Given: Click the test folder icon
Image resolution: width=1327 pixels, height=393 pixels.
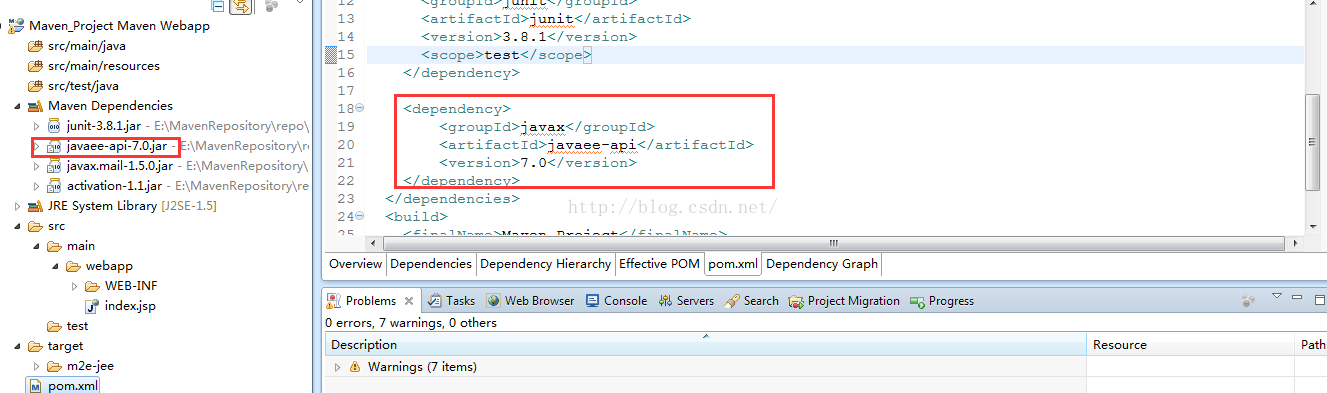Looking at the screenshot, I should 55,326.
